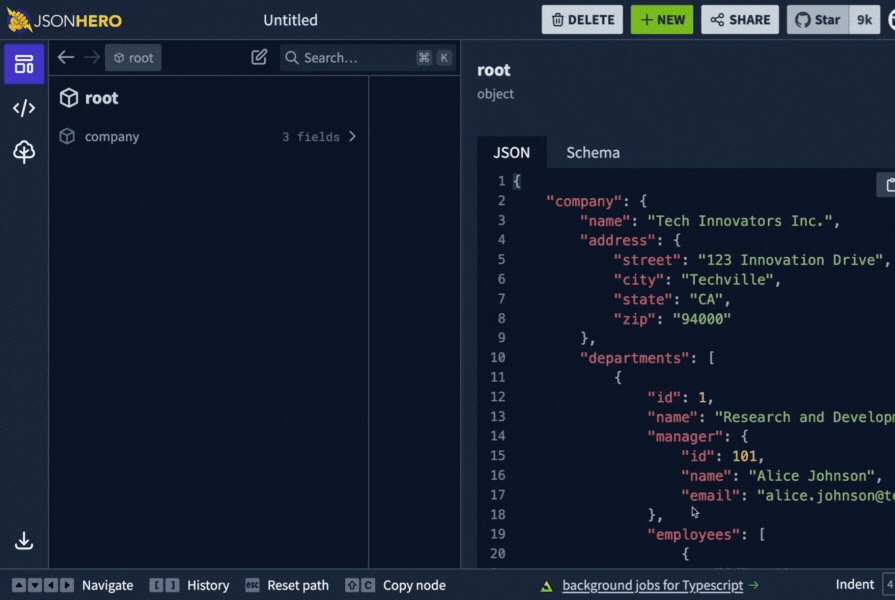Click the back arrow above the tree panel

click(x=66, y=57)
